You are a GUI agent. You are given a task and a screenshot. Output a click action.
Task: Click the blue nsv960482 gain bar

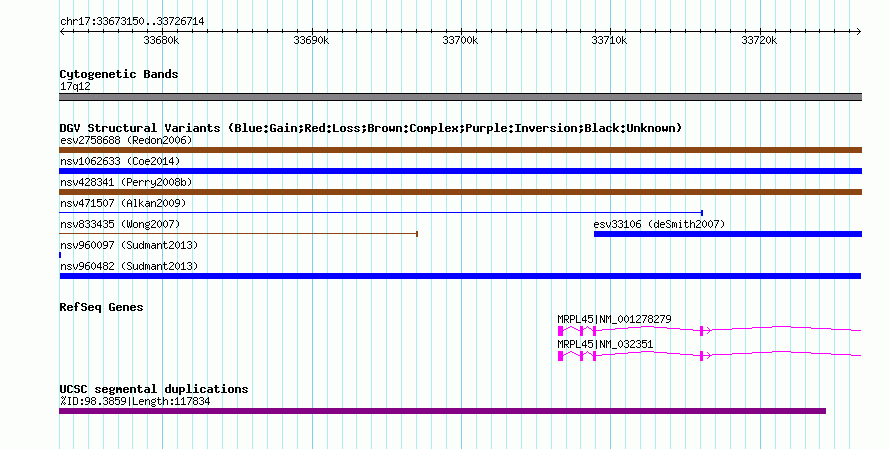460,276
